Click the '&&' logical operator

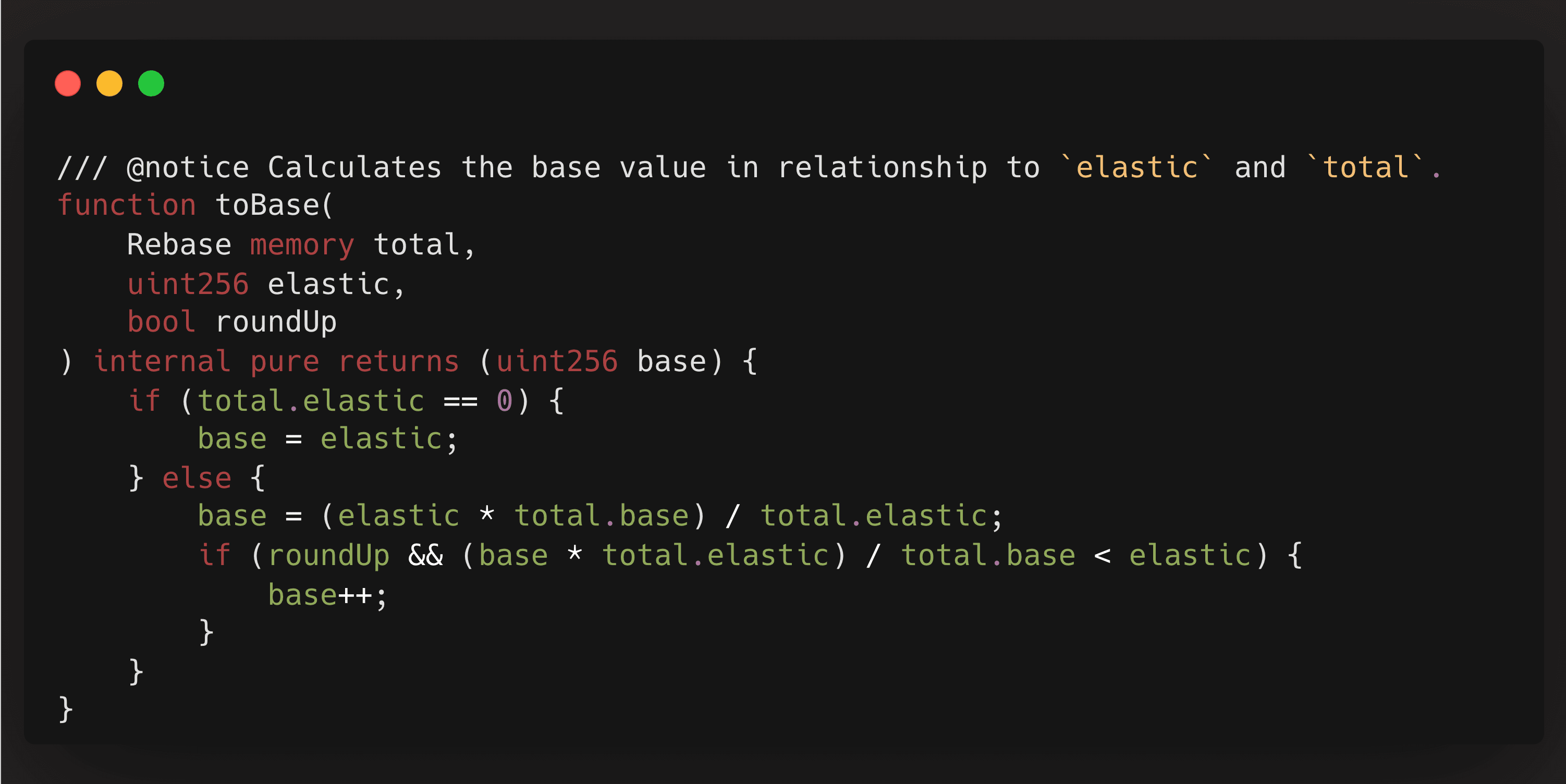click(x=425, y=556)
